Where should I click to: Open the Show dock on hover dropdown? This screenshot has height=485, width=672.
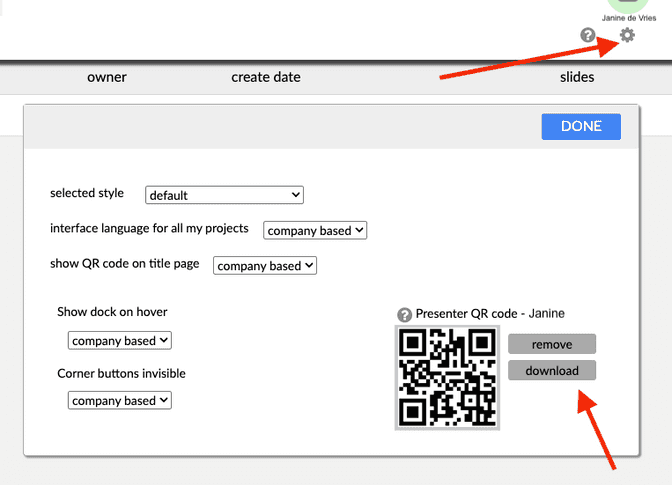tap(120, 340)
